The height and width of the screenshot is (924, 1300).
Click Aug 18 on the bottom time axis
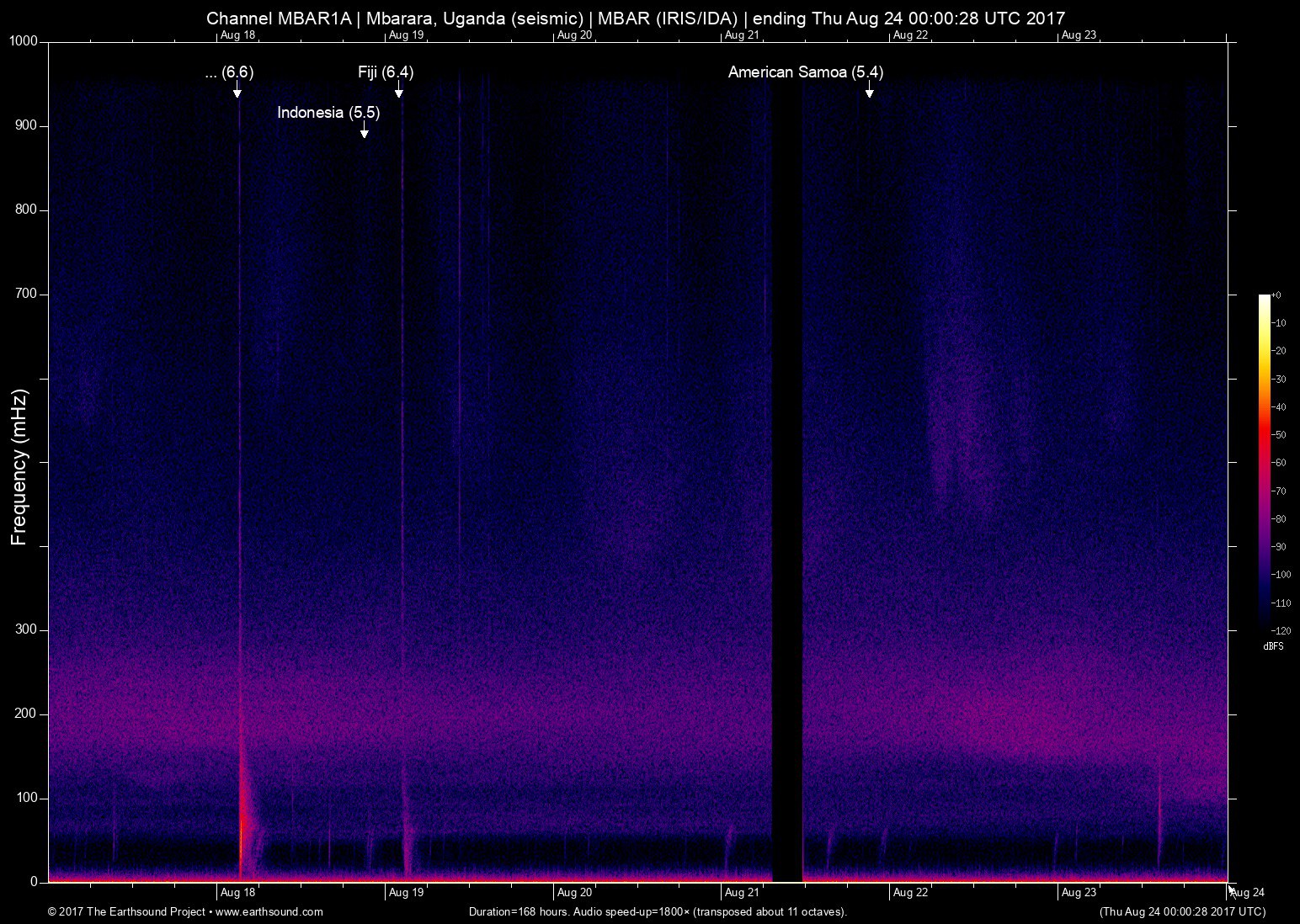click(x=237, y=893)
